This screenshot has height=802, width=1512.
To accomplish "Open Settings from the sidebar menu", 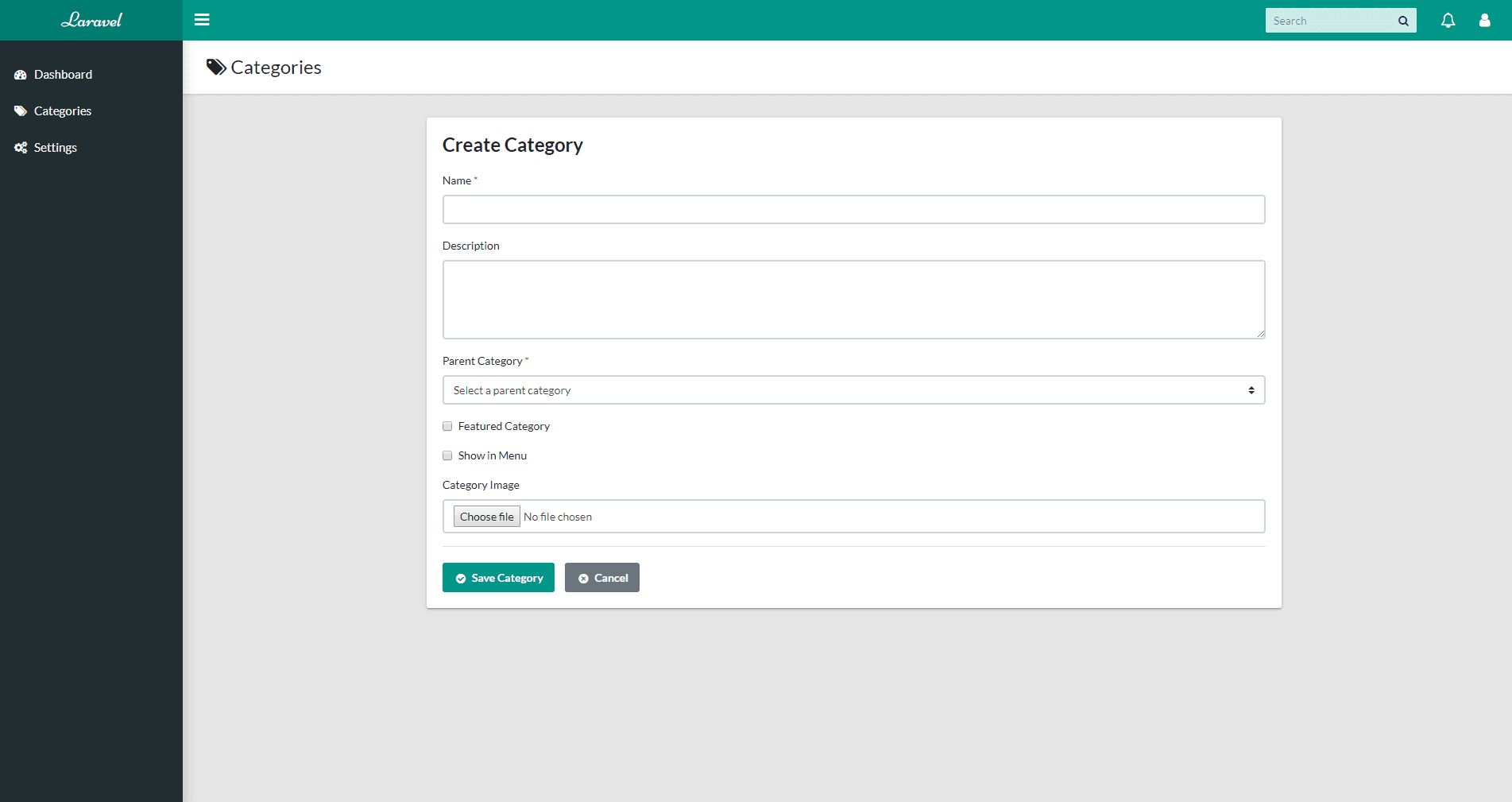I will coord(55,147).
